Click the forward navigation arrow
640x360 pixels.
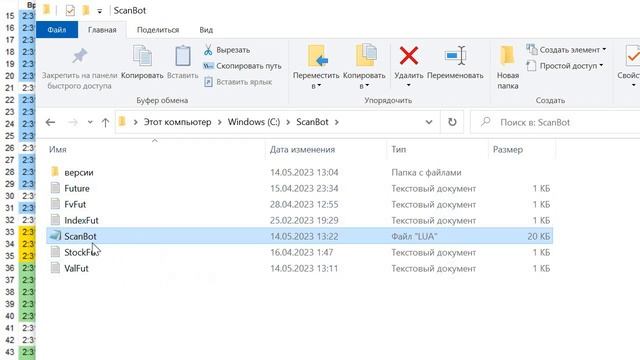click(x=73, y=122)
